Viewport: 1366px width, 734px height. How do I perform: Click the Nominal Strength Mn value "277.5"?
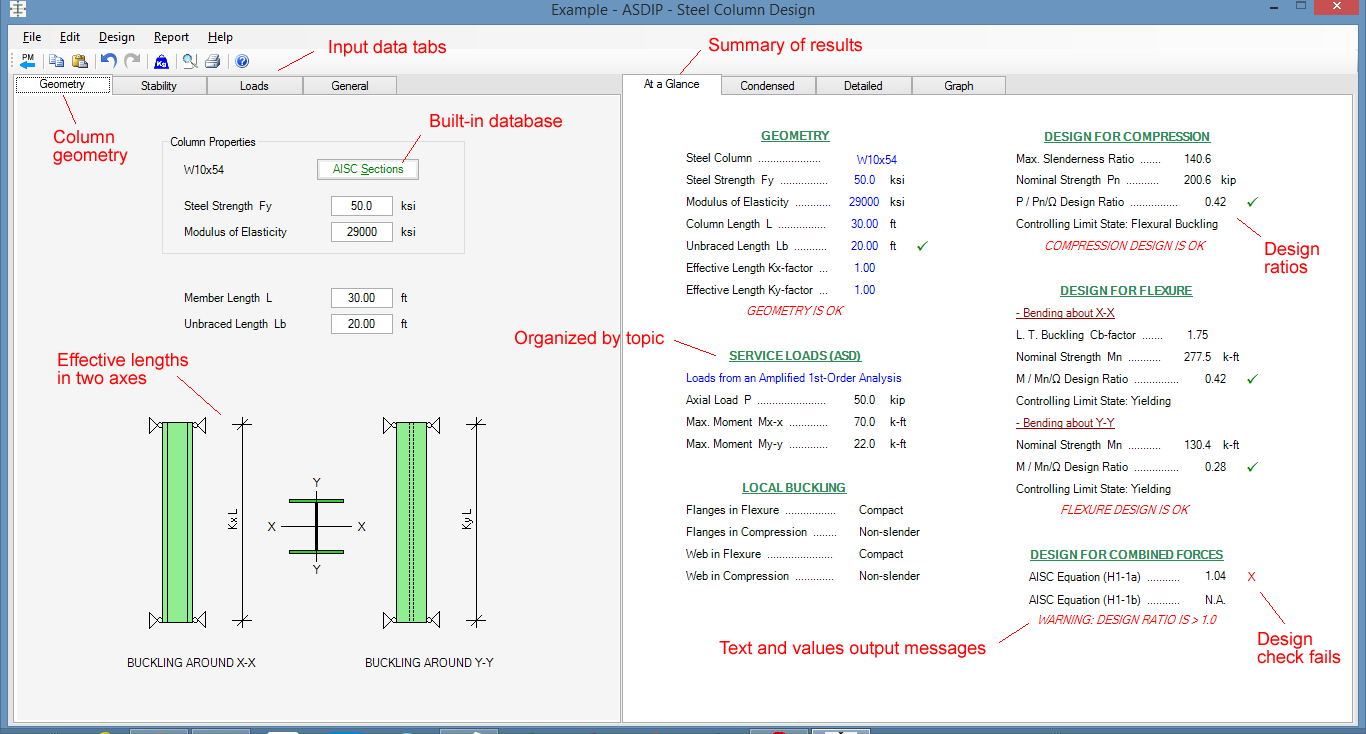pos(1197,357)
